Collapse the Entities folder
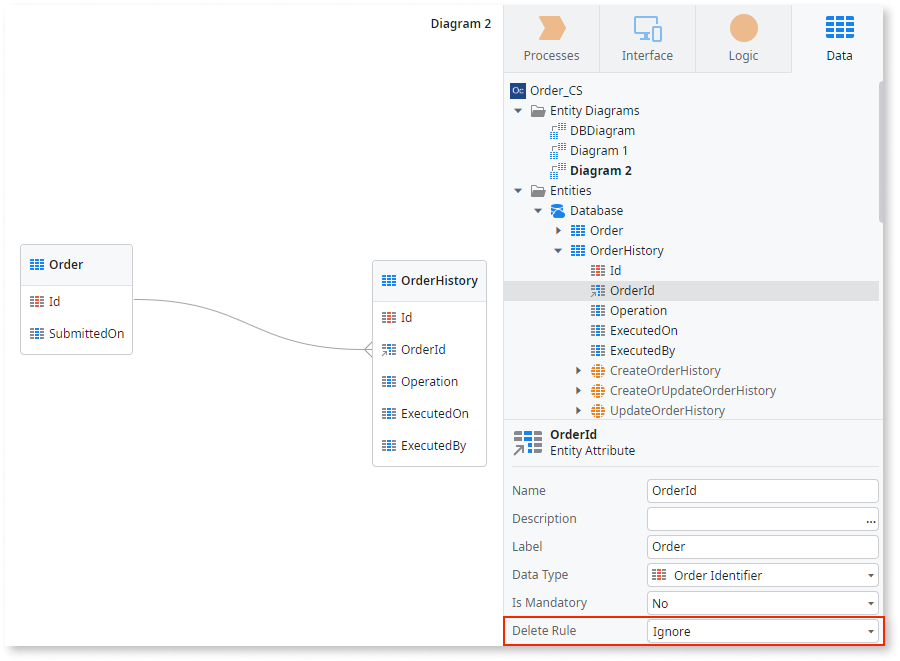The image size is (900, 661). tap(517, 190)
